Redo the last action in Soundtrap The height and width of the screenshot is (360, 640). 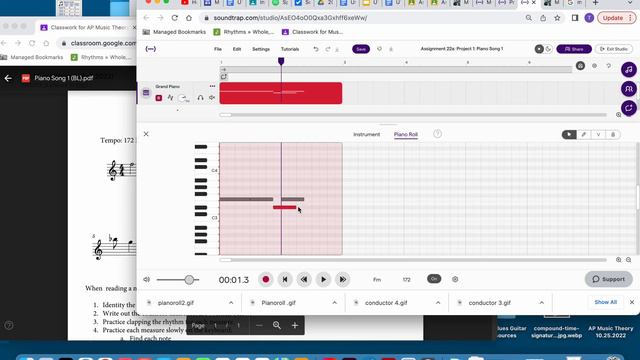[x=327, y=49]
